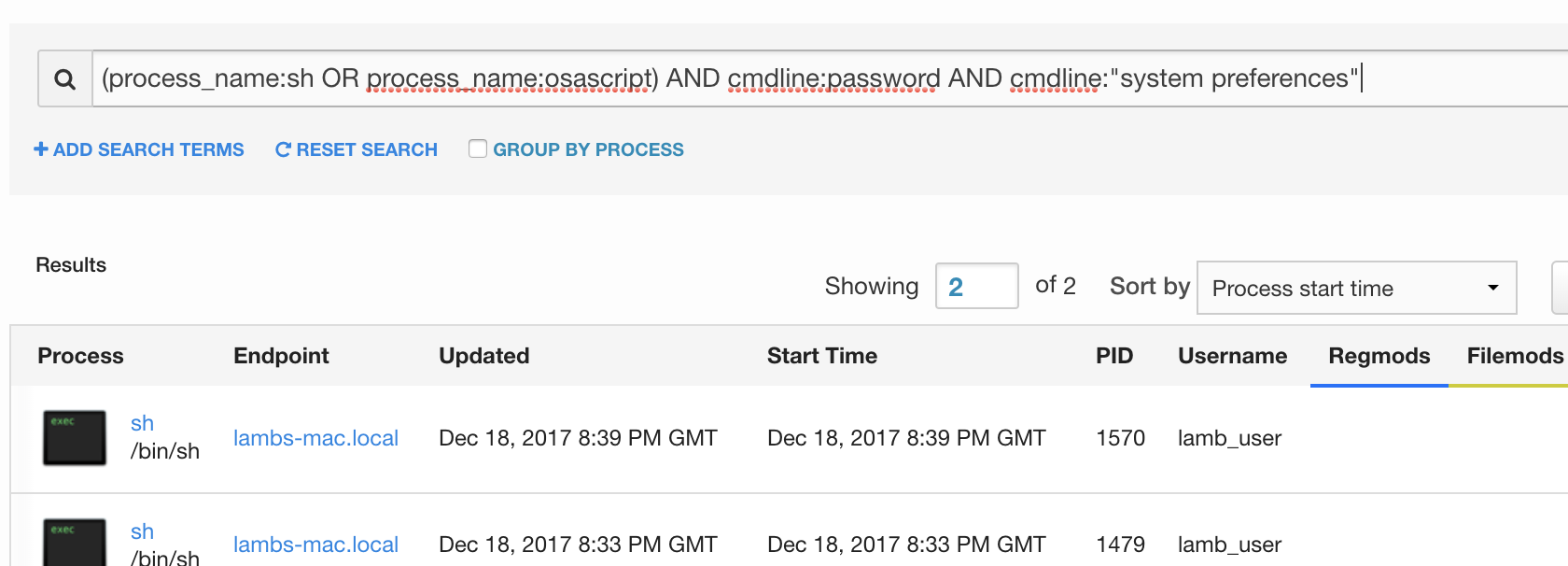Click the Updated column header
1568x566 pixels.
pyautogui.click(x=483, y=356)
